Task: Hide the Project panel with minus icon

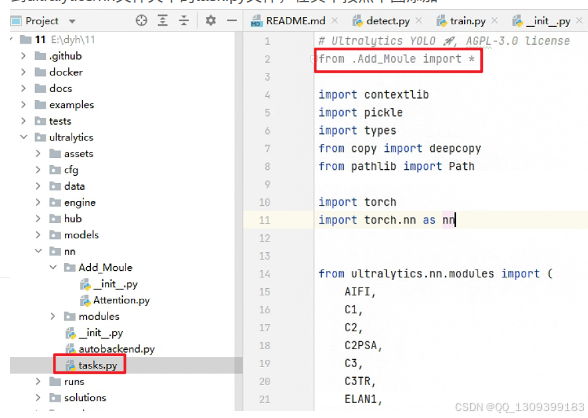Action: click(x=232, y=20)
